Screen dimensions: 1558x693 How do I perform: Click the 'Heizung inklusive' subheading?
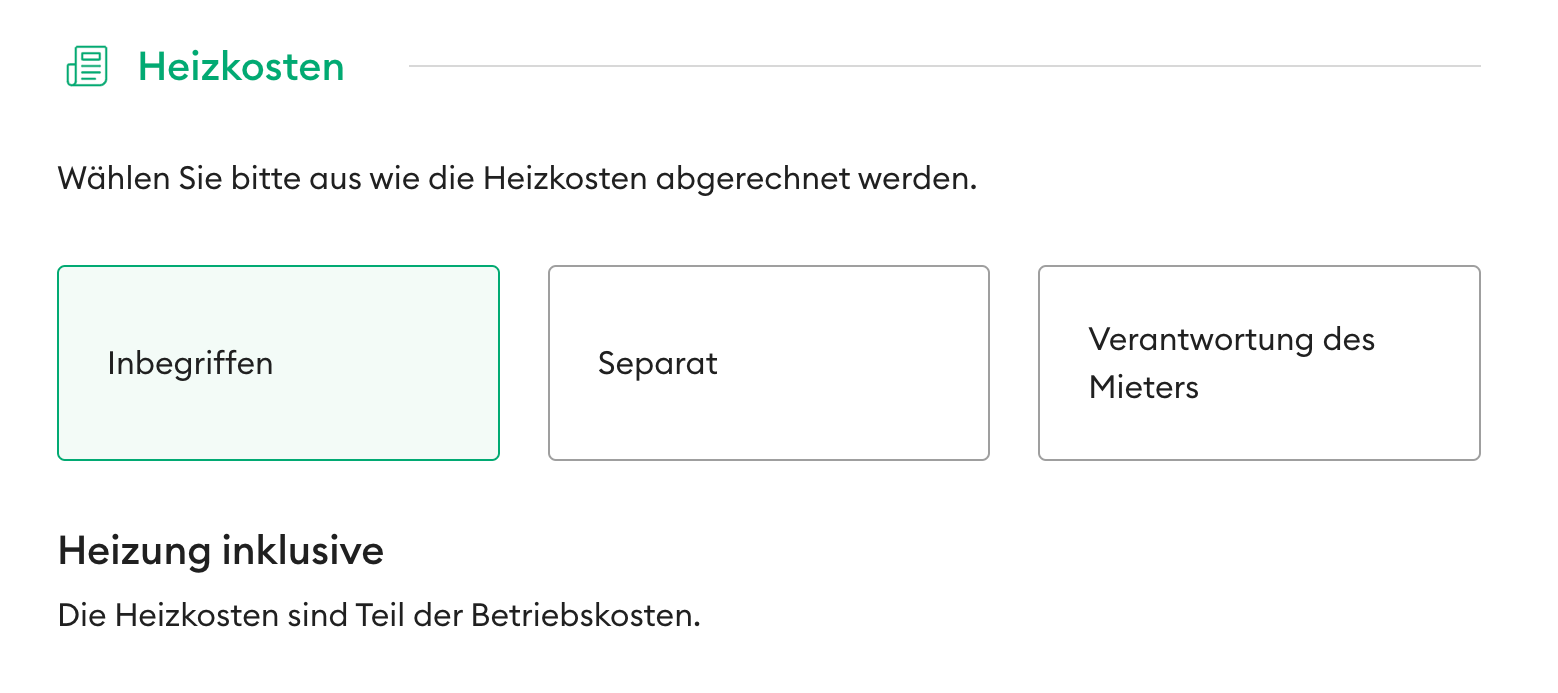click(221, 551)
